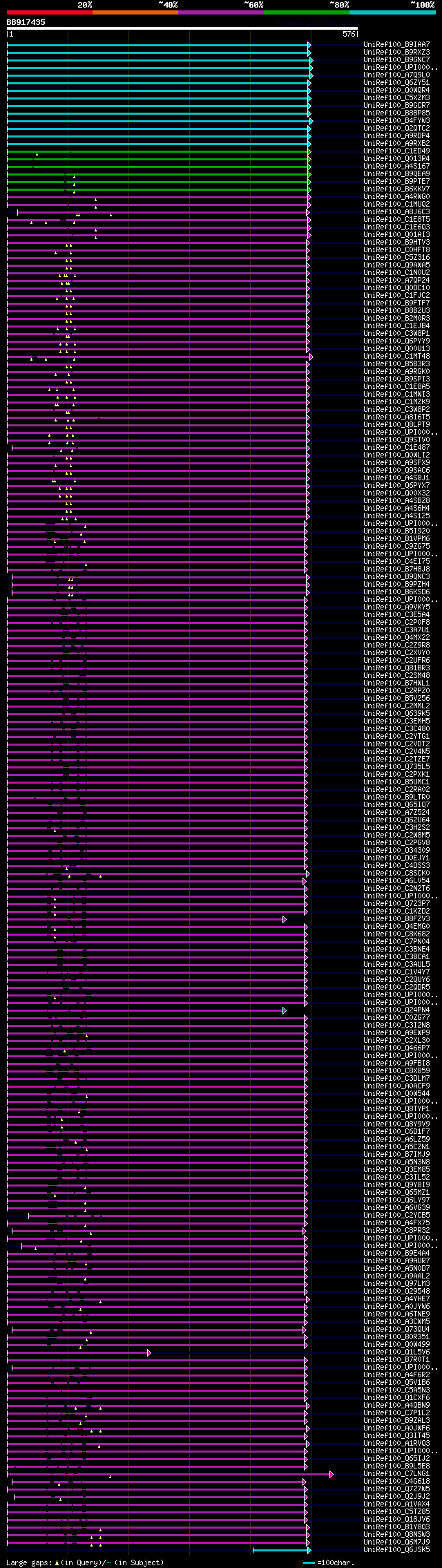442x1568 pixels.
Task: Click the cyan alignment bar for UniRef100_Q6JSK5
Action: (x=280, y=1550)
